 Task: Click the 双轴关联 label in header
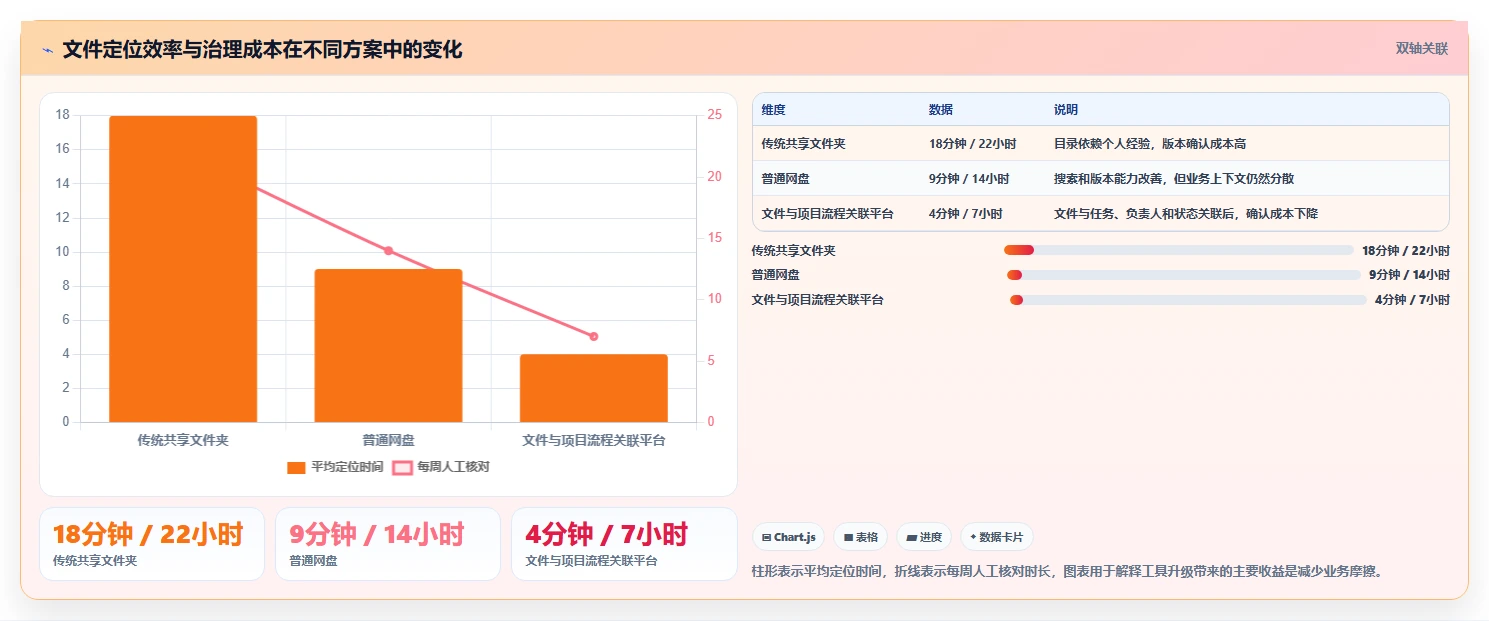coord(1422,48)
